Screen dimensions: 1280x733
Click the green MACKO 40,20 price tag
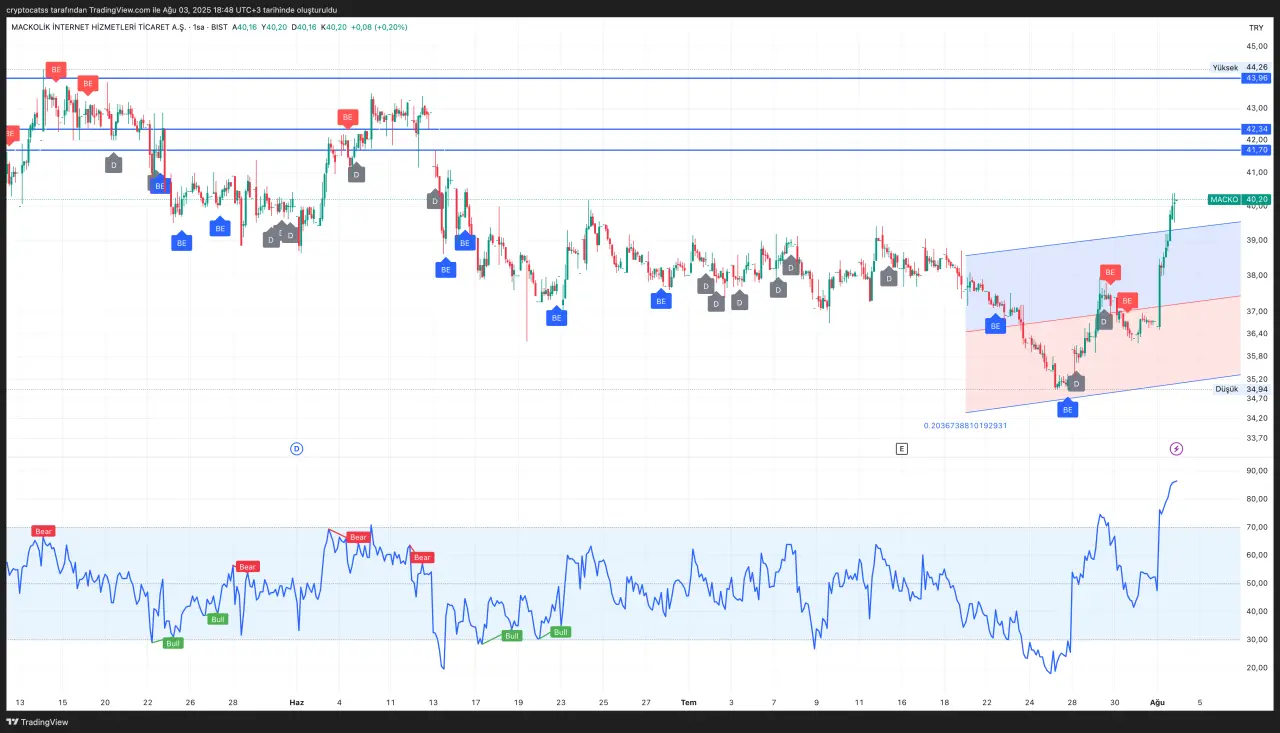1238,199
